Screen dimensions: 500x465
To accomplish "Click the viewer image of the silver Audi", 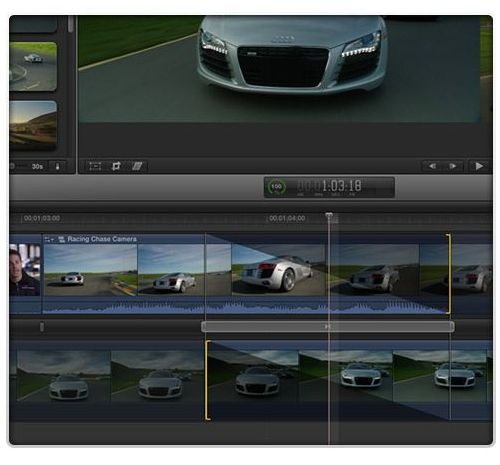I will pos(279,69).
